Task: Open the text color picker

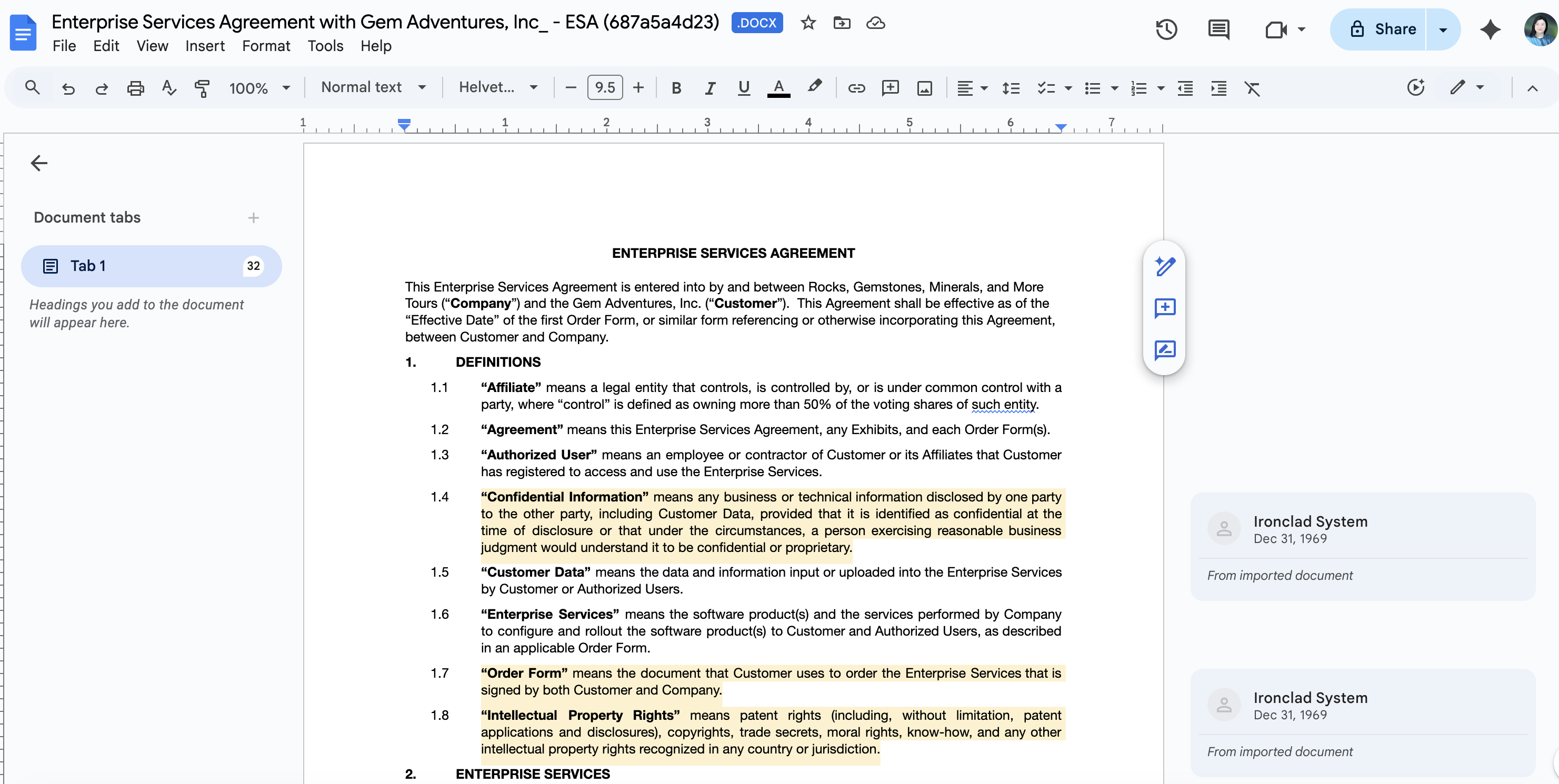Action: (778, 88)
